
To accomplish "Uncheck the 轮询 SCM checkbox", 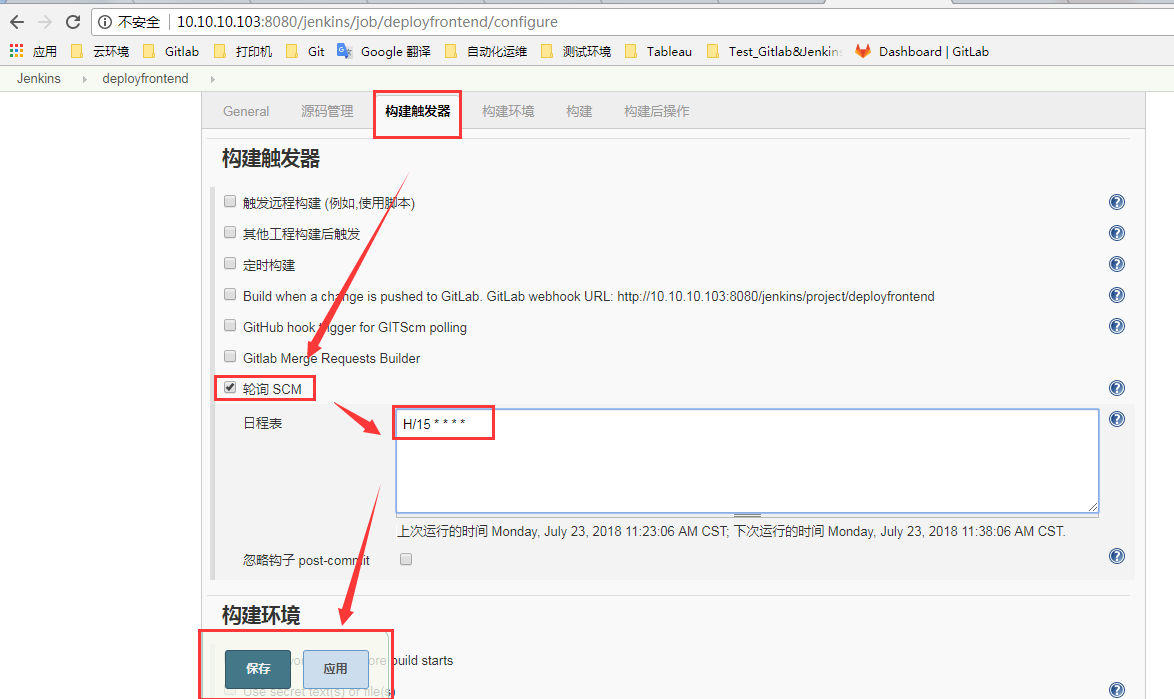I will 230,387.
